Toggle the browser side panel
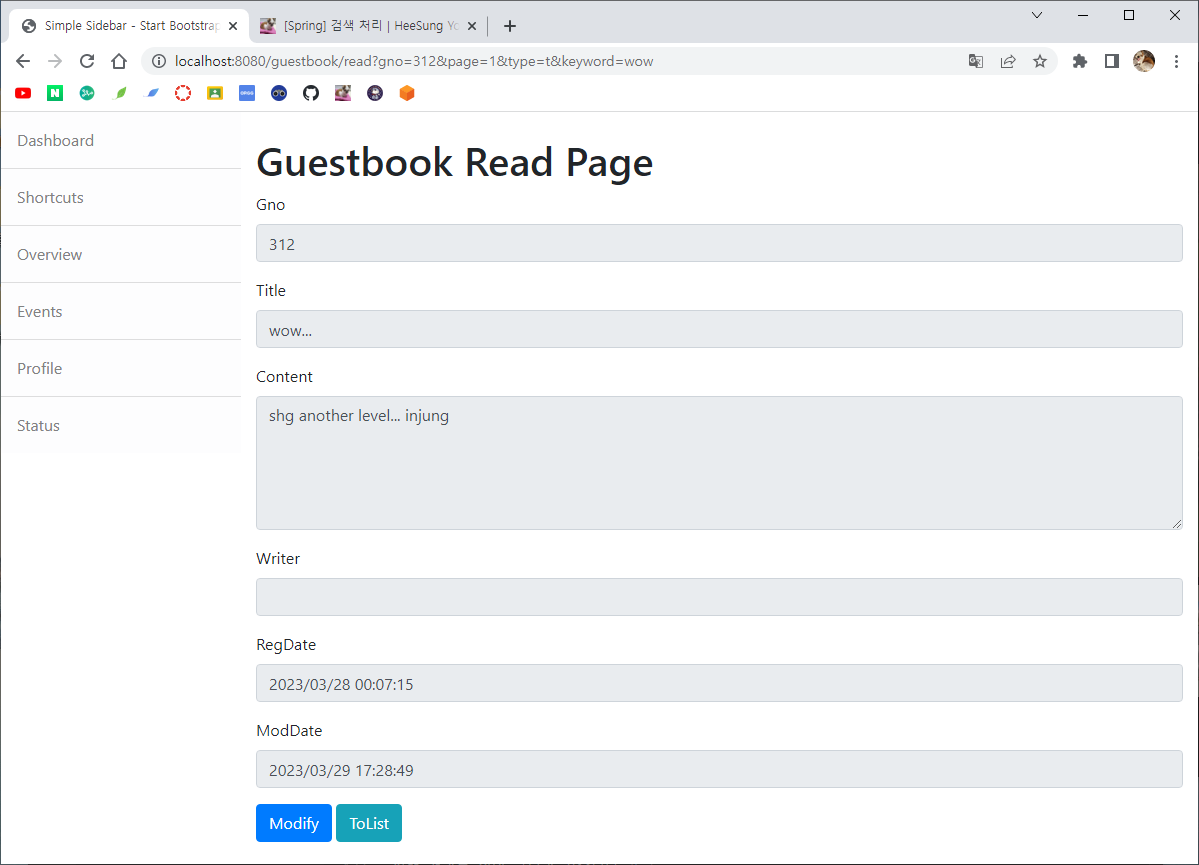Viewport: 1199px width, 865px height. (1112, 61)
